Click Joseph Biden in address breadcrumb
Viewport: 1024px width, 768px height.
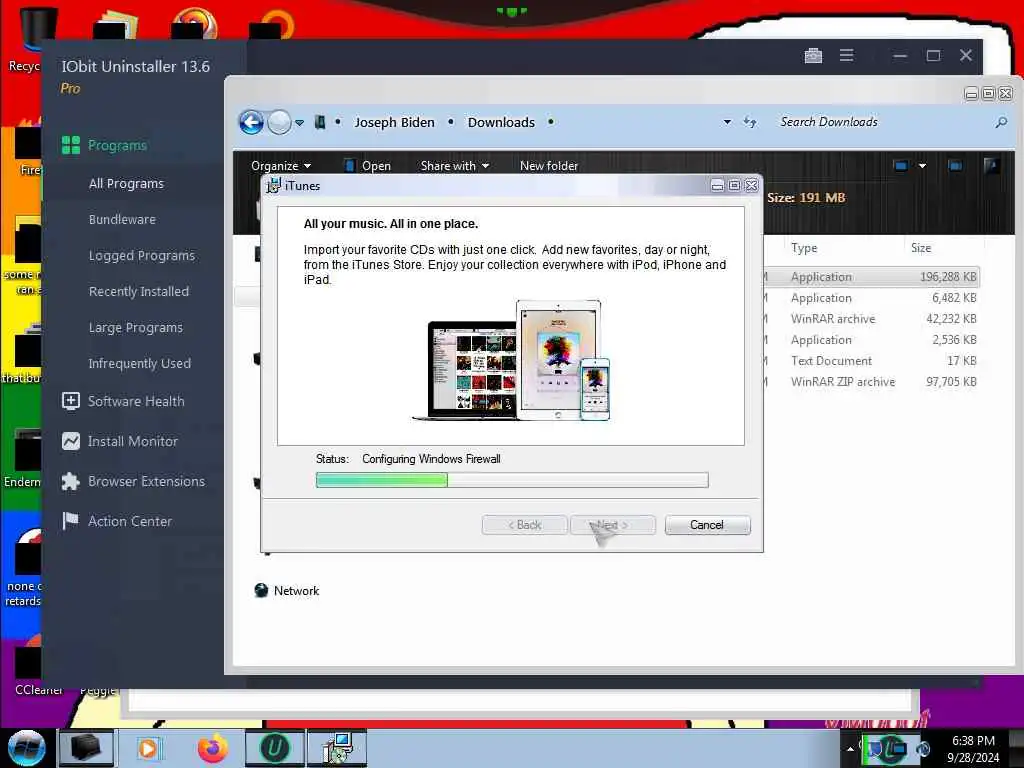click(394, 122)
